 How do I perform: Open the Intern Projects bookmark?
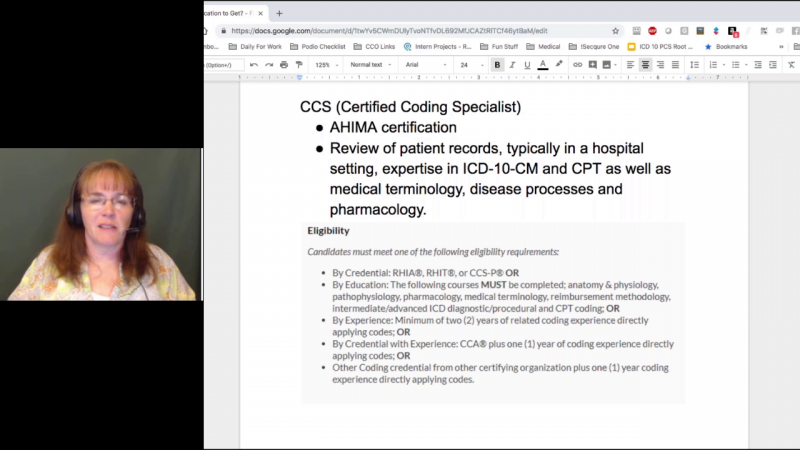(438, 46)
